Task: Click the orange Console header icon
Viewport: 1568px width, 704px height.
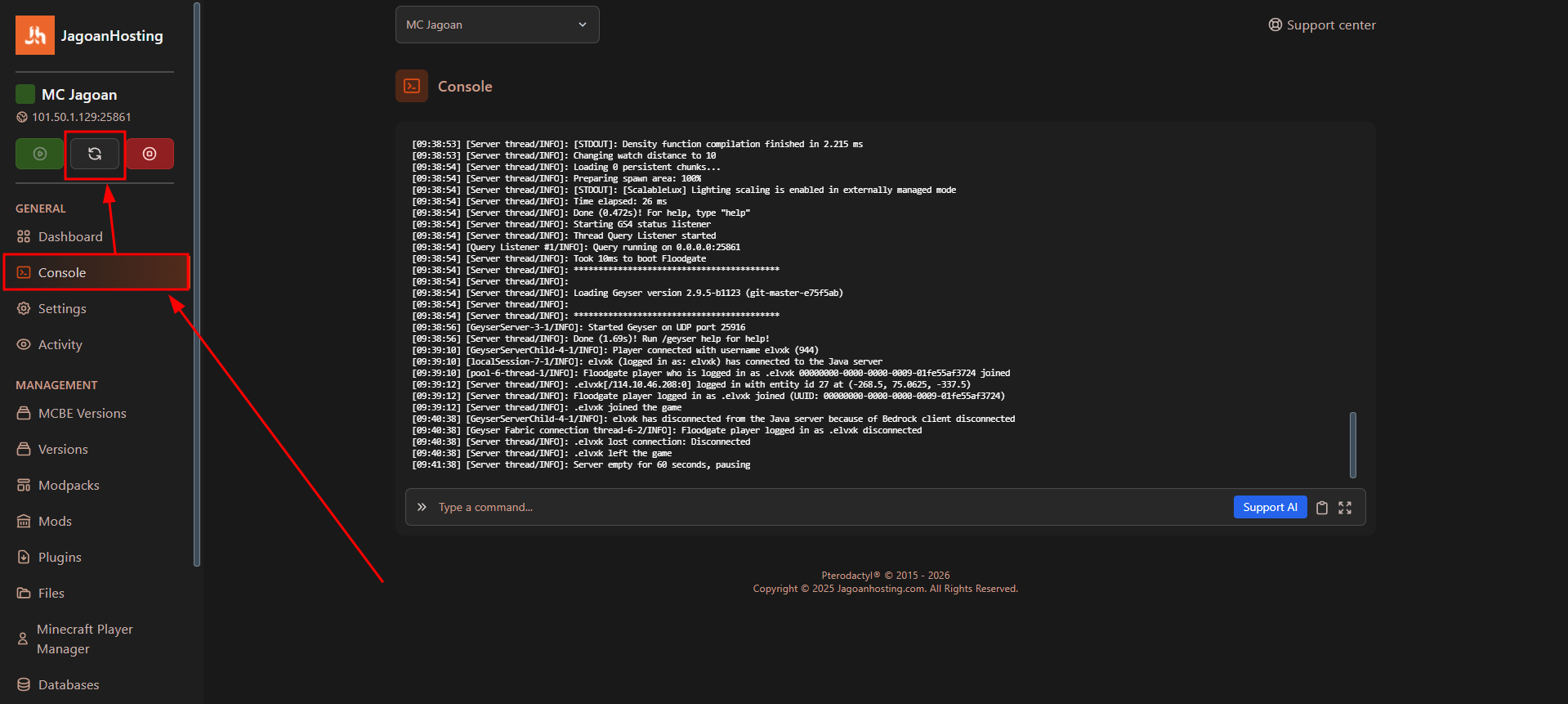Action: tap(412, 86)
